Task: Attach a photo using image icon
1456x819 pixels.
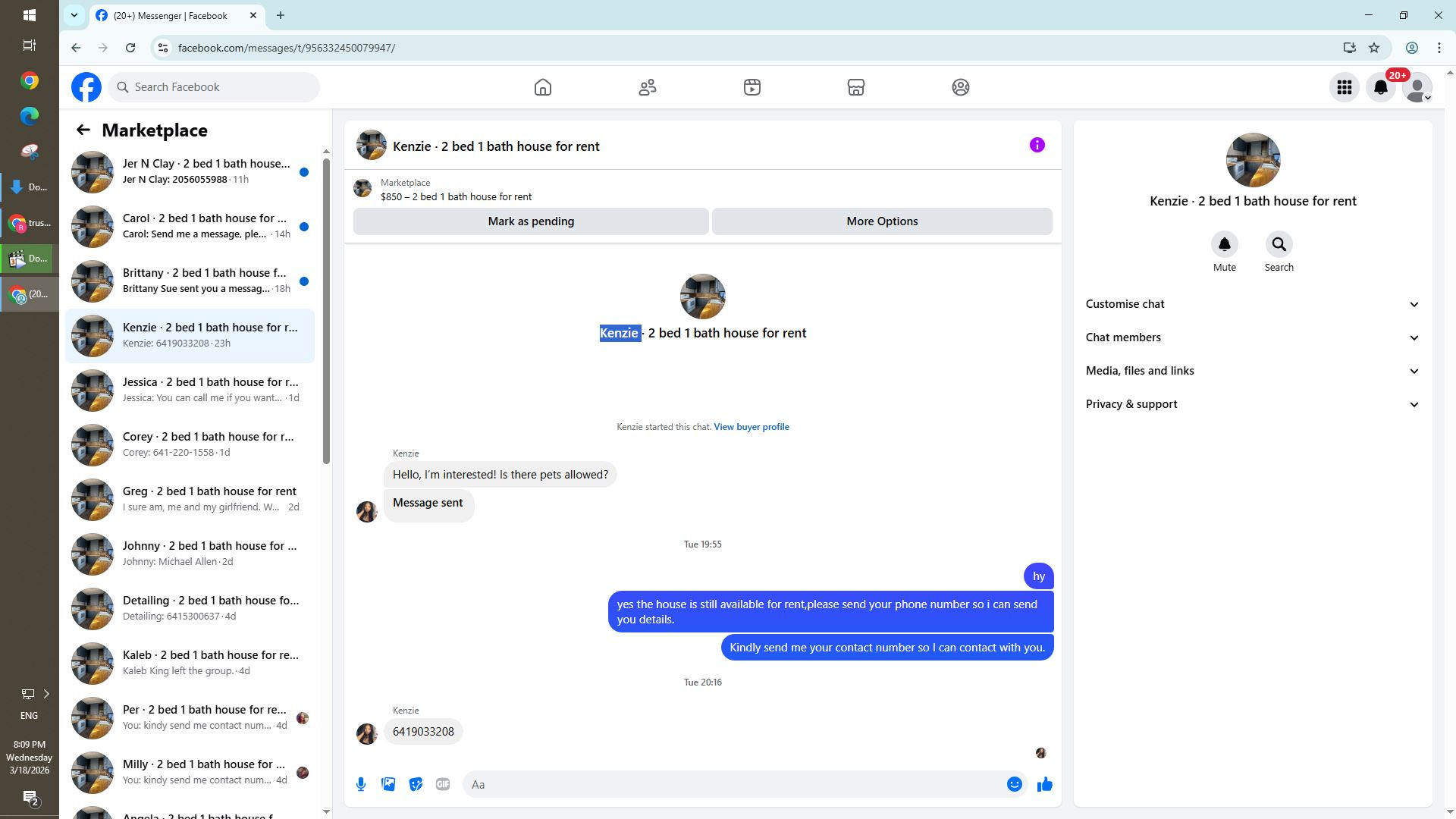Action: 388,784
